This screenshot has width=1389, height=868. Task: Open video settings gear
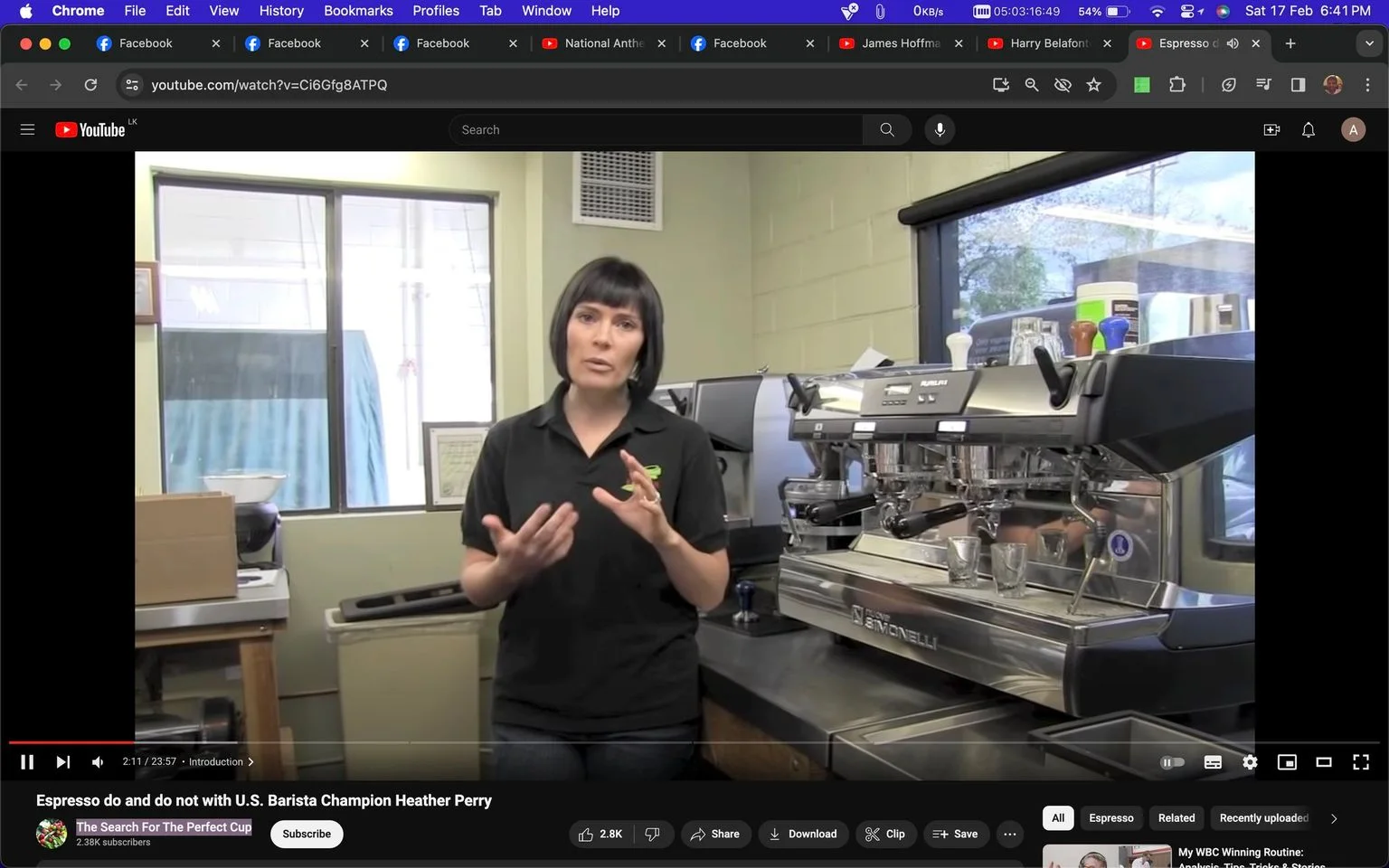(1250, 762)
